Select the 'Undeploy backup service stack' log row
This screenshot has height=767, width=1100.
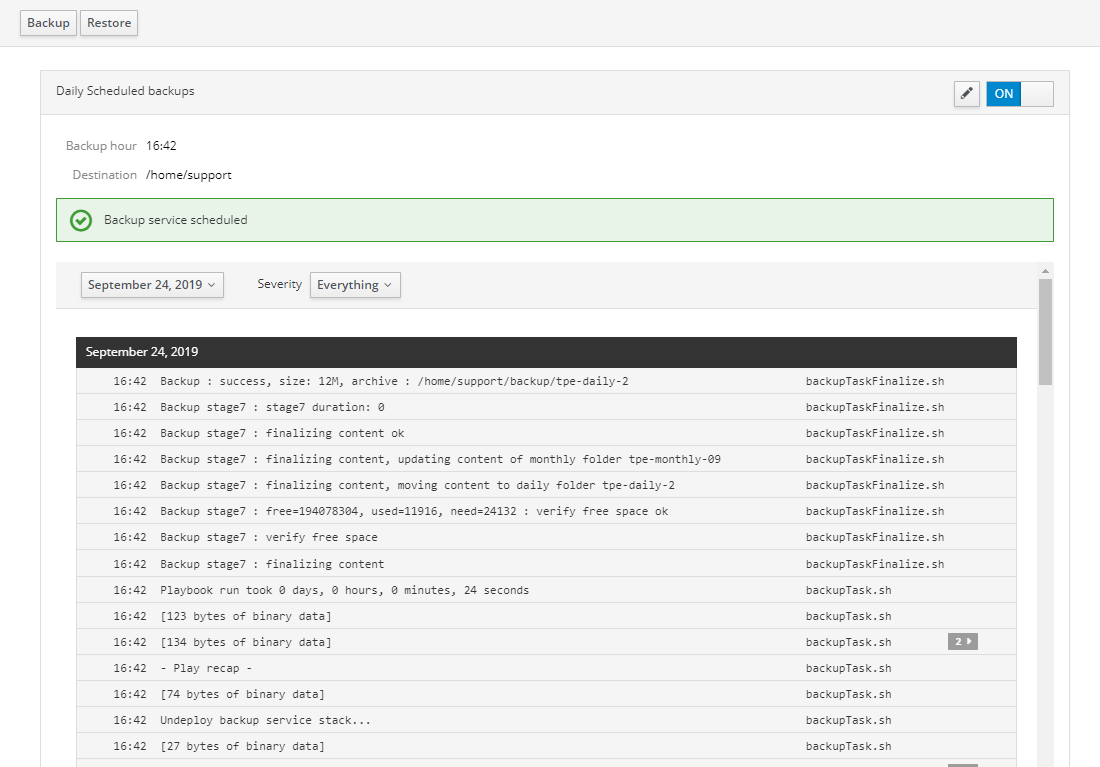click(x=266, y=720)
